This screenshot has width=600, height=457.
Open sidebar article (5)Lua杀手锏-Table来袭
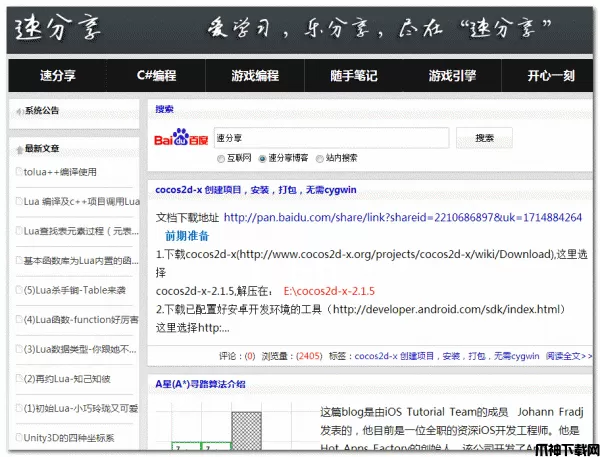tap(75, 290)
